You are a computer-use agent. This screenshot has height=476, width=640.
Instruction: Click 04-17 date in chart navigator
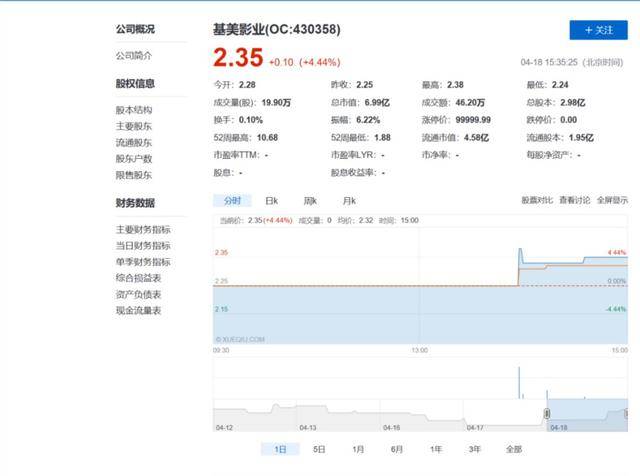coord(475,427)
